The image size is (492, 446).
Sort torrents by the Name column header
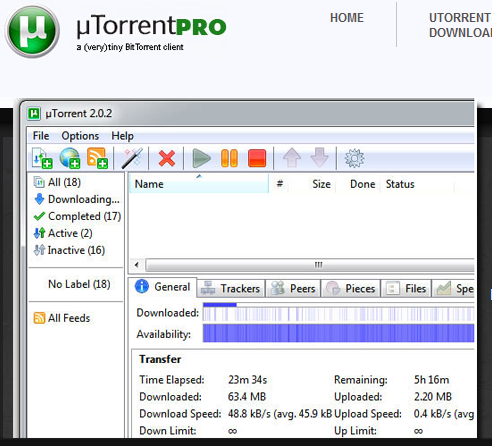[199, 184]
